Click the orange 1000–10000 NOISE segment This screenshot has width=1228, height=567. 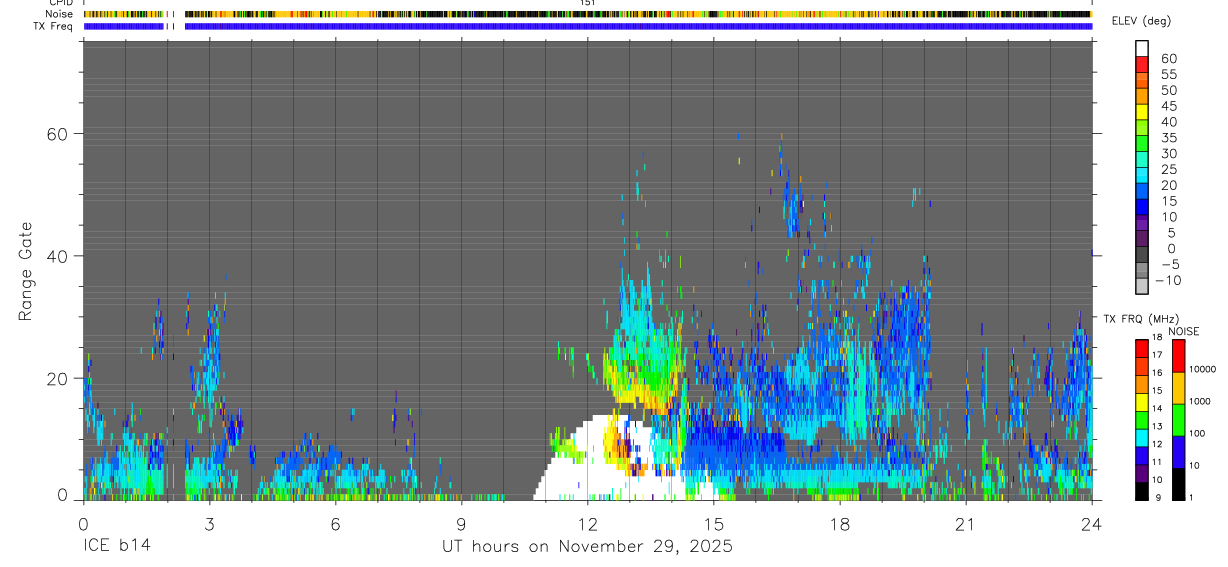pos(1178,388)
